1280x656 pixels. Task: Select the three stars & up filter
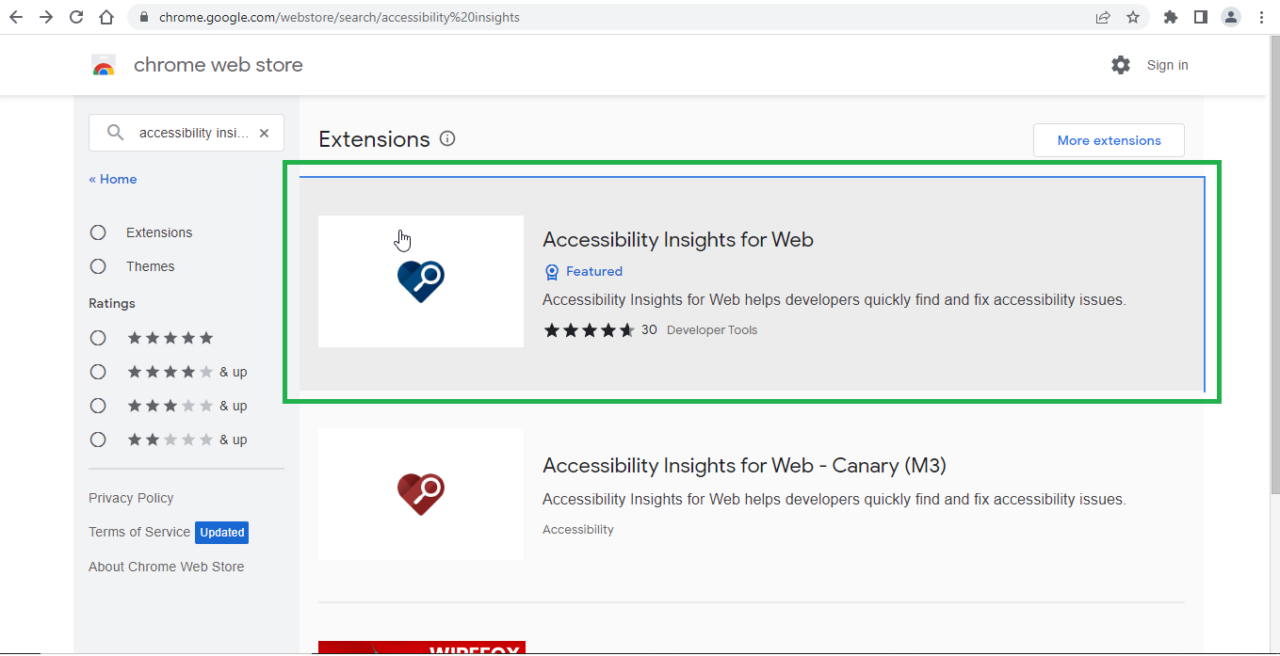(98, 406)
